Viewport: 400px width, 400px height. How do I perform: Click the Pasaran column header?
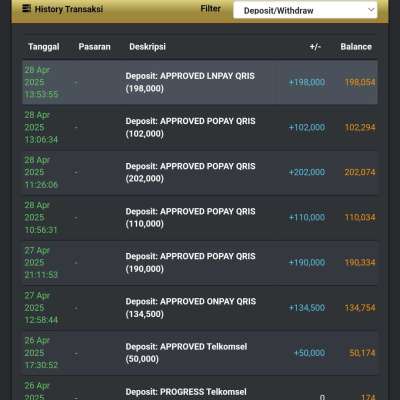pos(94,47)
